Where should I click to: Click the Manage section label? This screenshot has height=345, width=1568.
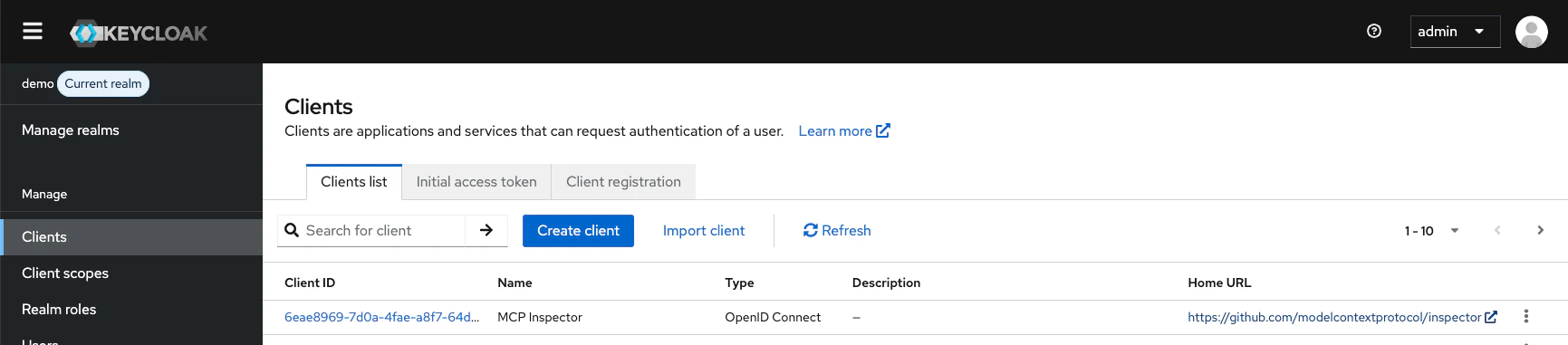pyautogui.click(x=44, y=194)
